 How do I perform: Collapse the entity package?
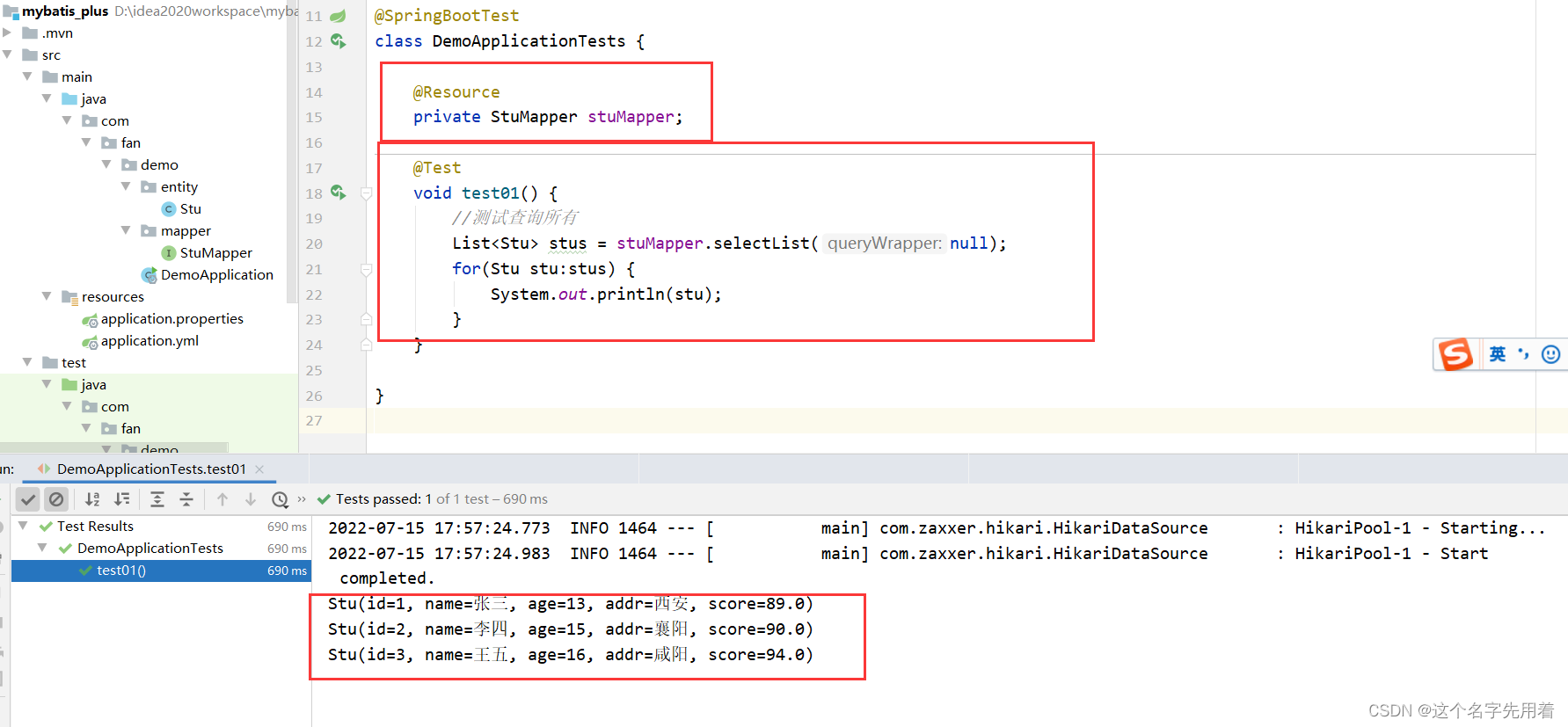point(126,186)
